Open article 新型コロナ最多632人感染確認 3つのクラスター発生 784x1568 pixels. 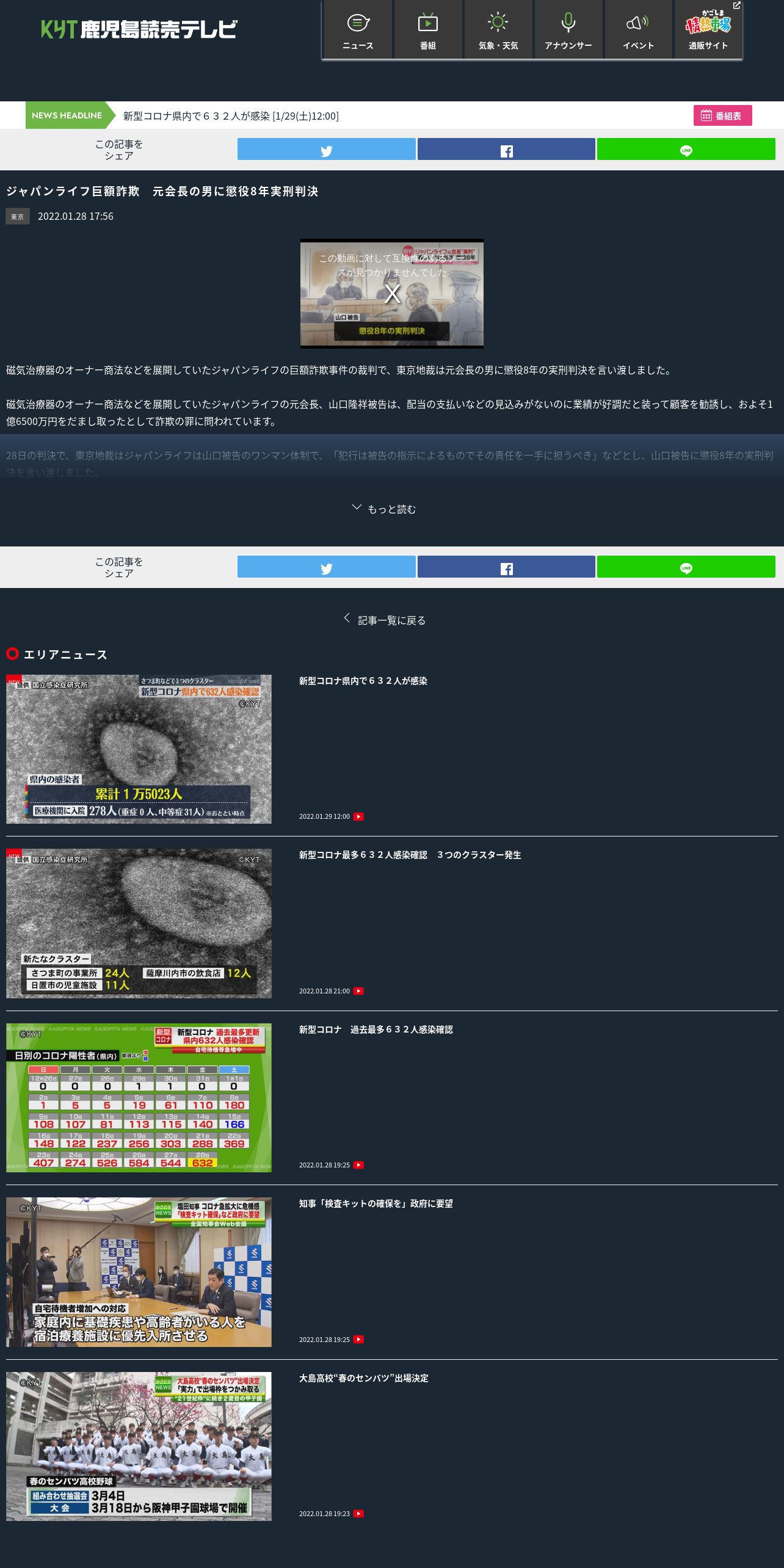pos(410,855)
